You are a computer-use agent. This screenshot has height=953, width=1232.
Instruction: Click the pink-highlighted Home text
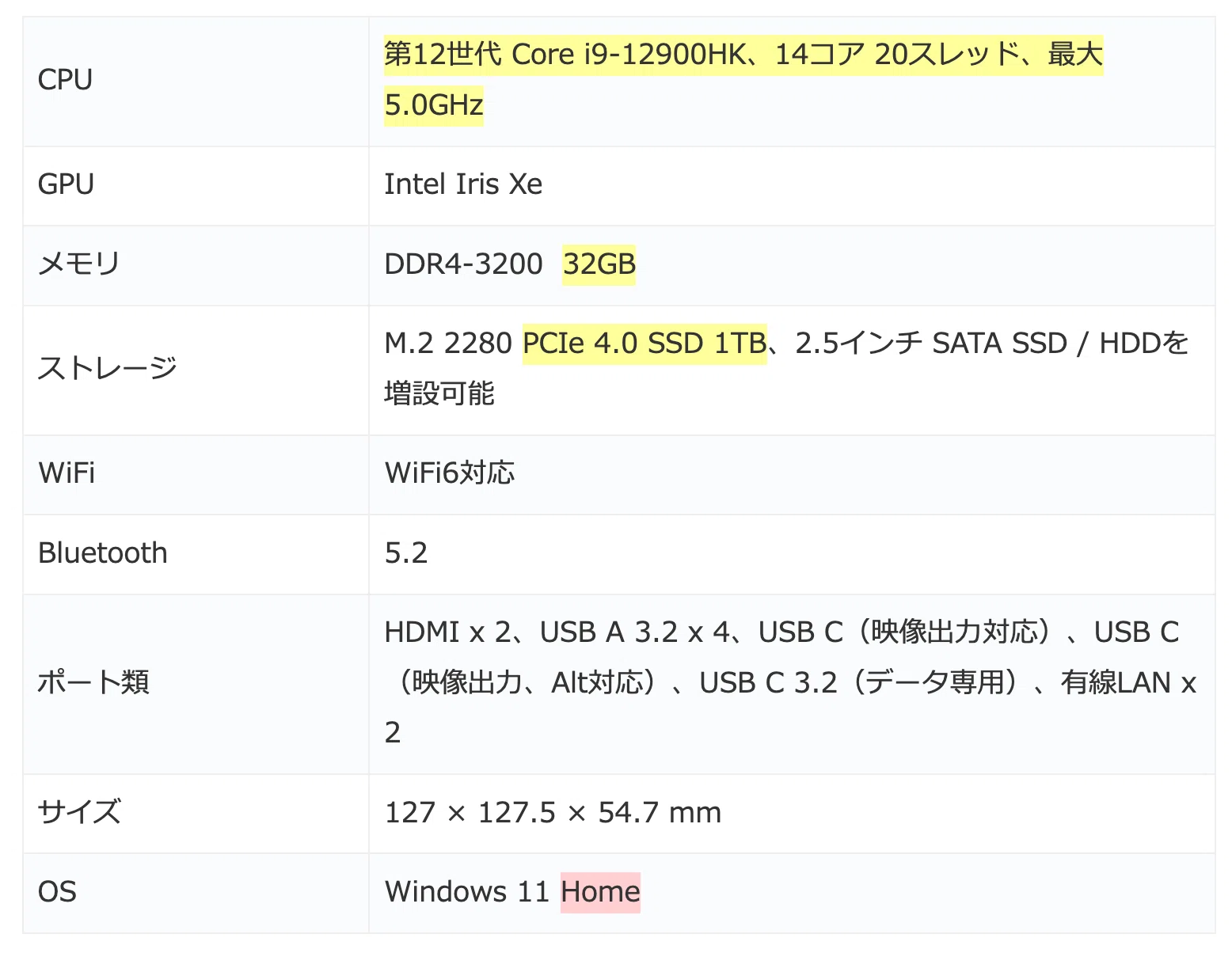coord(600,892)
